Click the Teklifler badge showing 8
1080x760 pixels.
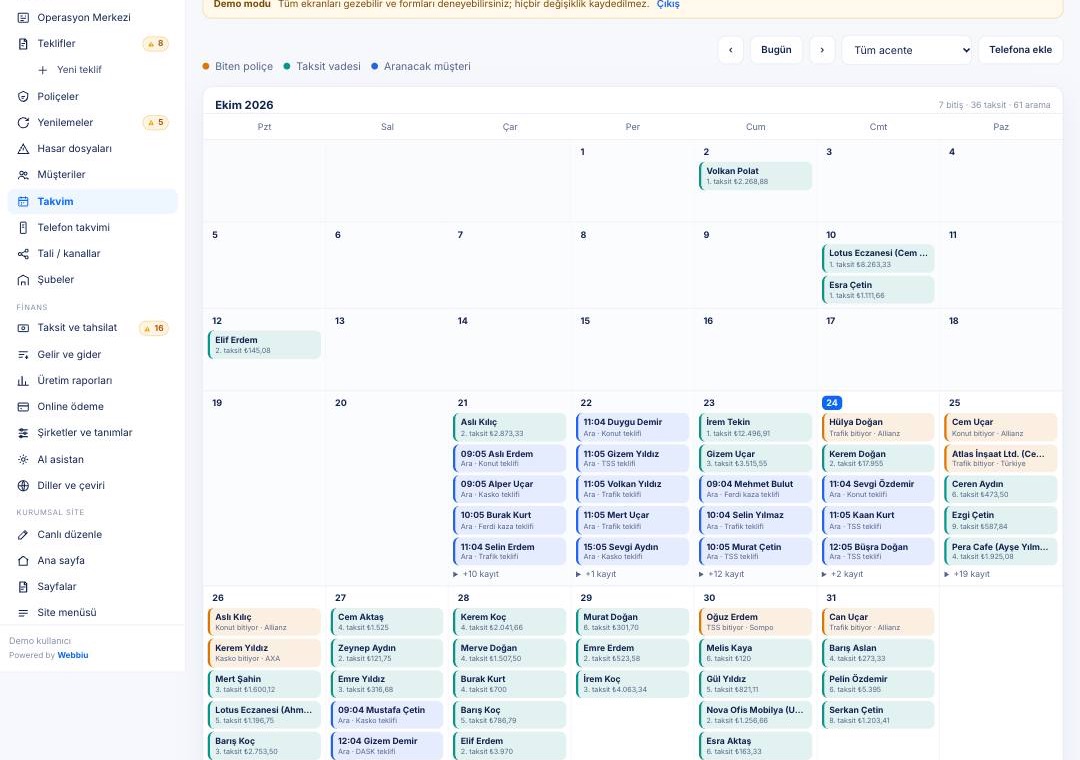[156, 43]
